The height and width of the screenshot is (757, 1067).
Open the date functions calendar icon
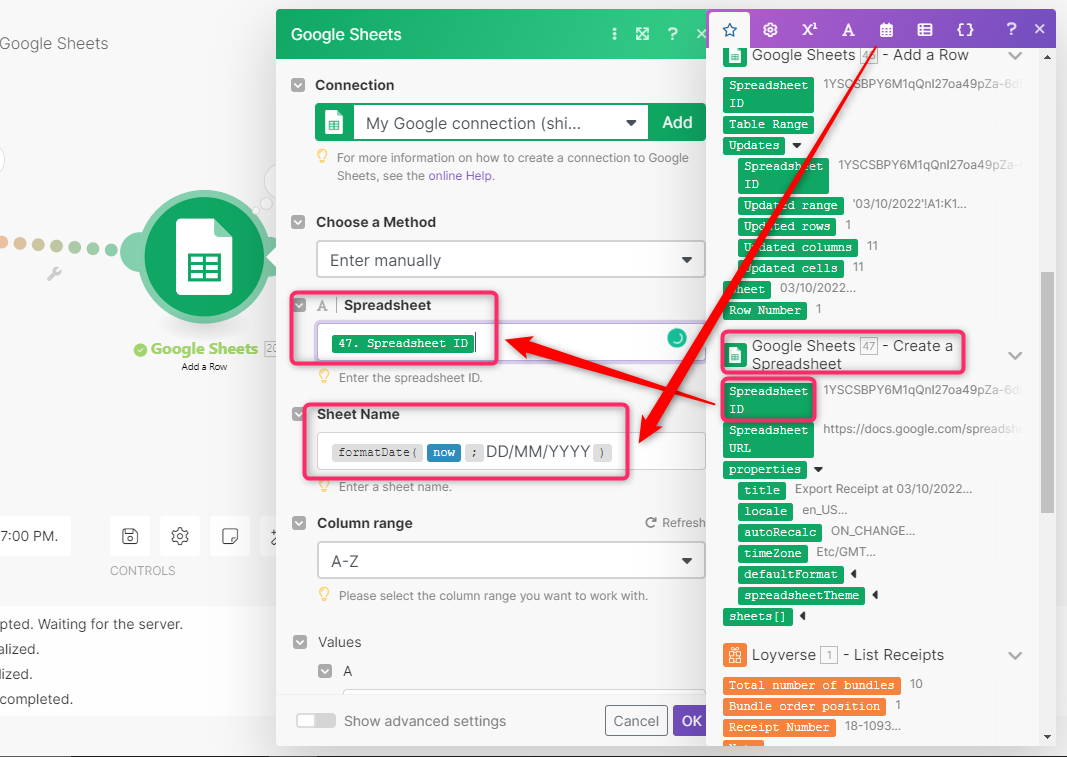(x=886, y=29)
